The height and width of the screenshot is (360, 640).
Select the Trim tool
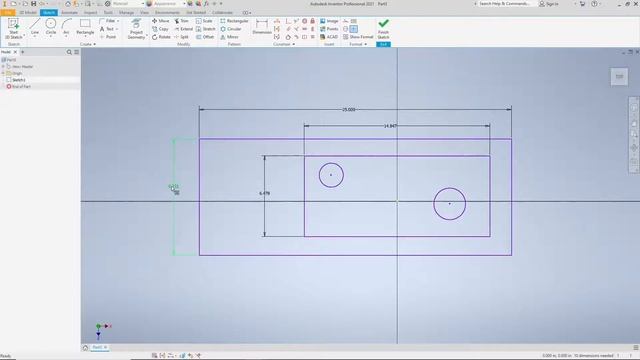coord(181,21)
